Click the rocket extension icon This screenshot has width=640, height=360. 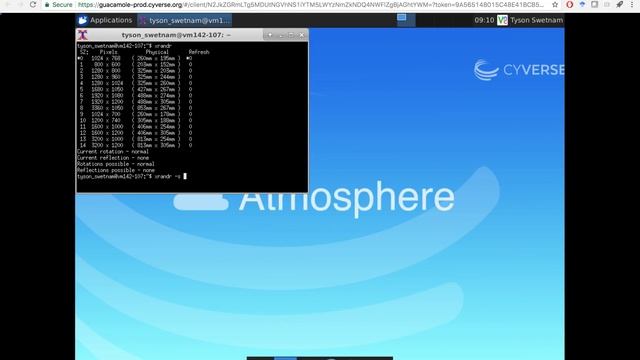[620, 4]
